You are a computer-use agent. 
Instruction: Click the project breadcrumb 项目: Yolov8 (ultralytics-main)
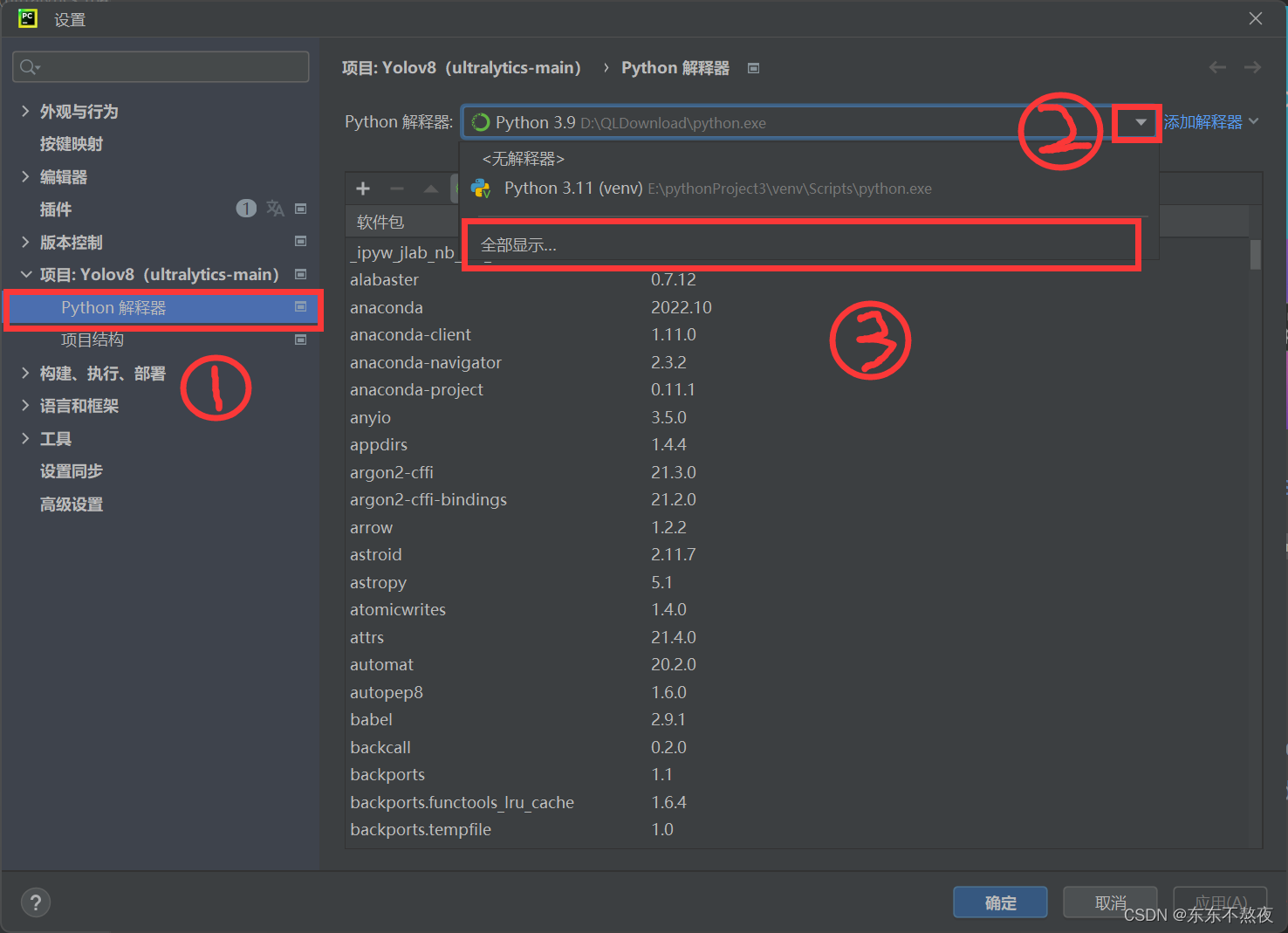pos(462,68)
